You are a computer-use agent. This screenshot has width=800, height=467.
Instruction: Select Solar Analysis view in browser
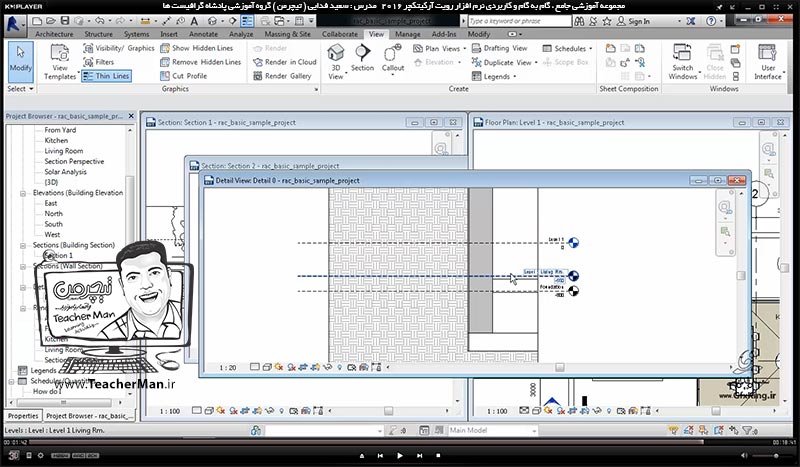click(65, 171)
